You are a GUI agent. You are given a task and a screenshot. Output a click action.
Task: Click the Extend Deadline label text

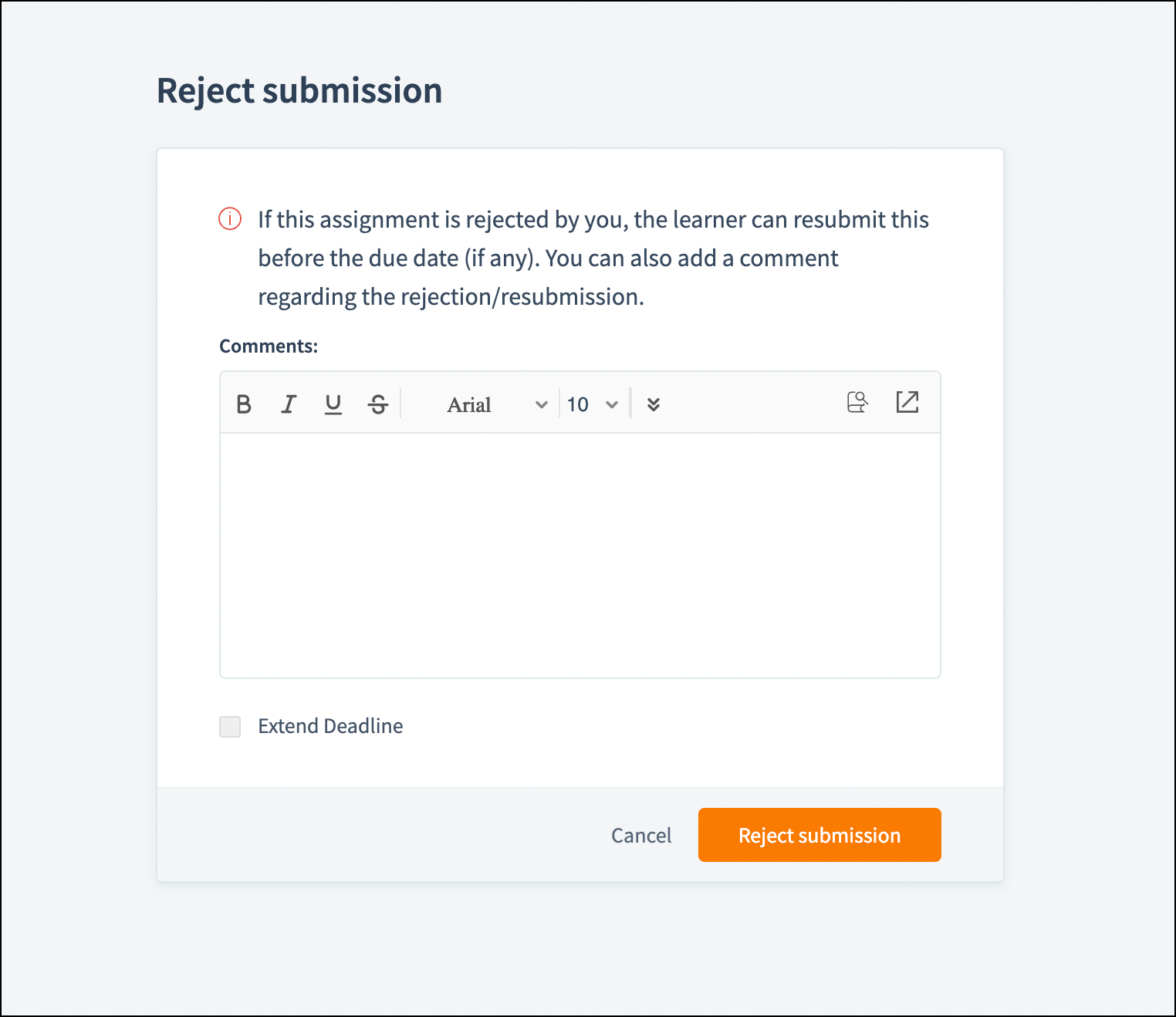point(330,726)
